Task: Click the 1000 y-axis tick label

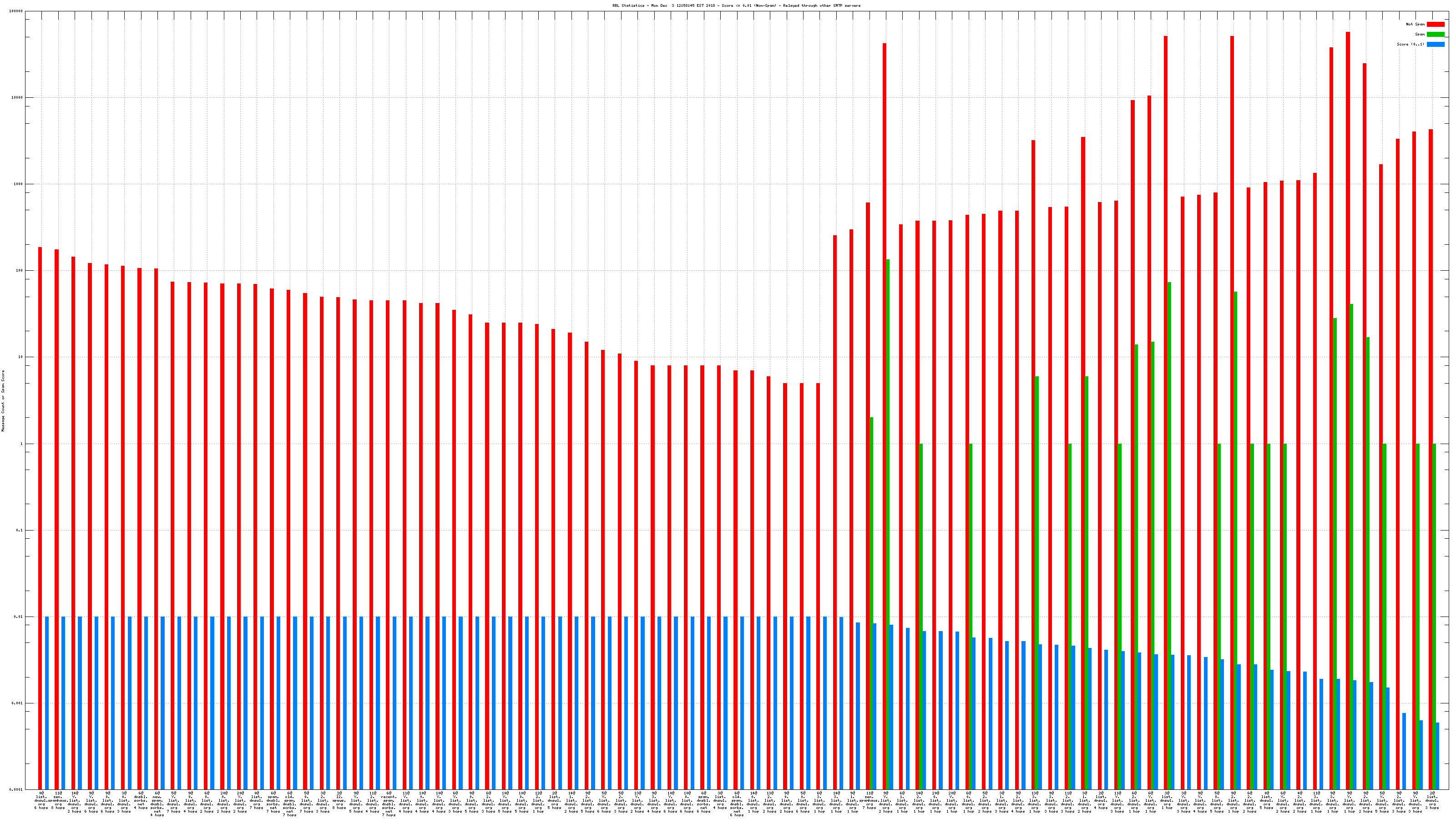Action: (19, 184)
